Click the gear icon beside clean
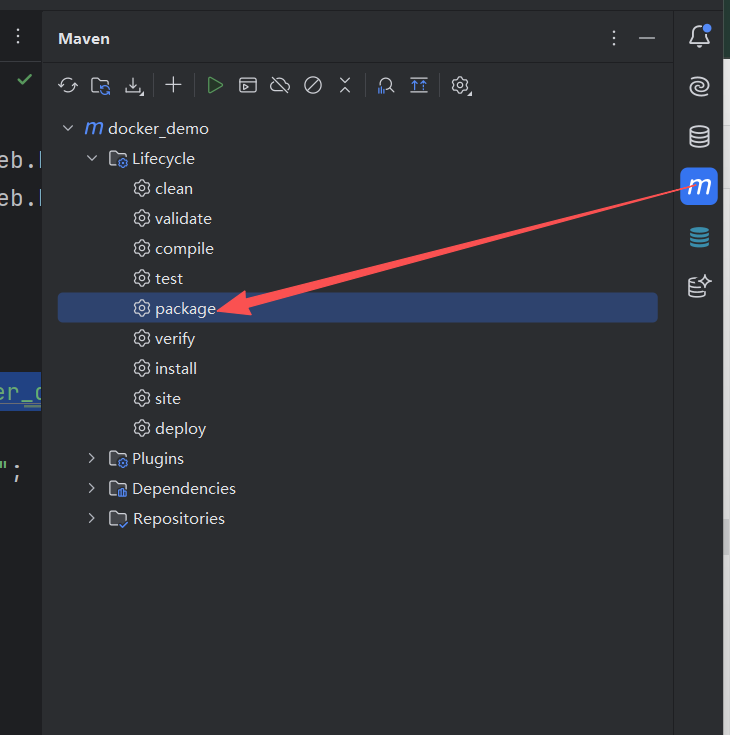Viewport: 730px width, 735px height. point(142,188)
